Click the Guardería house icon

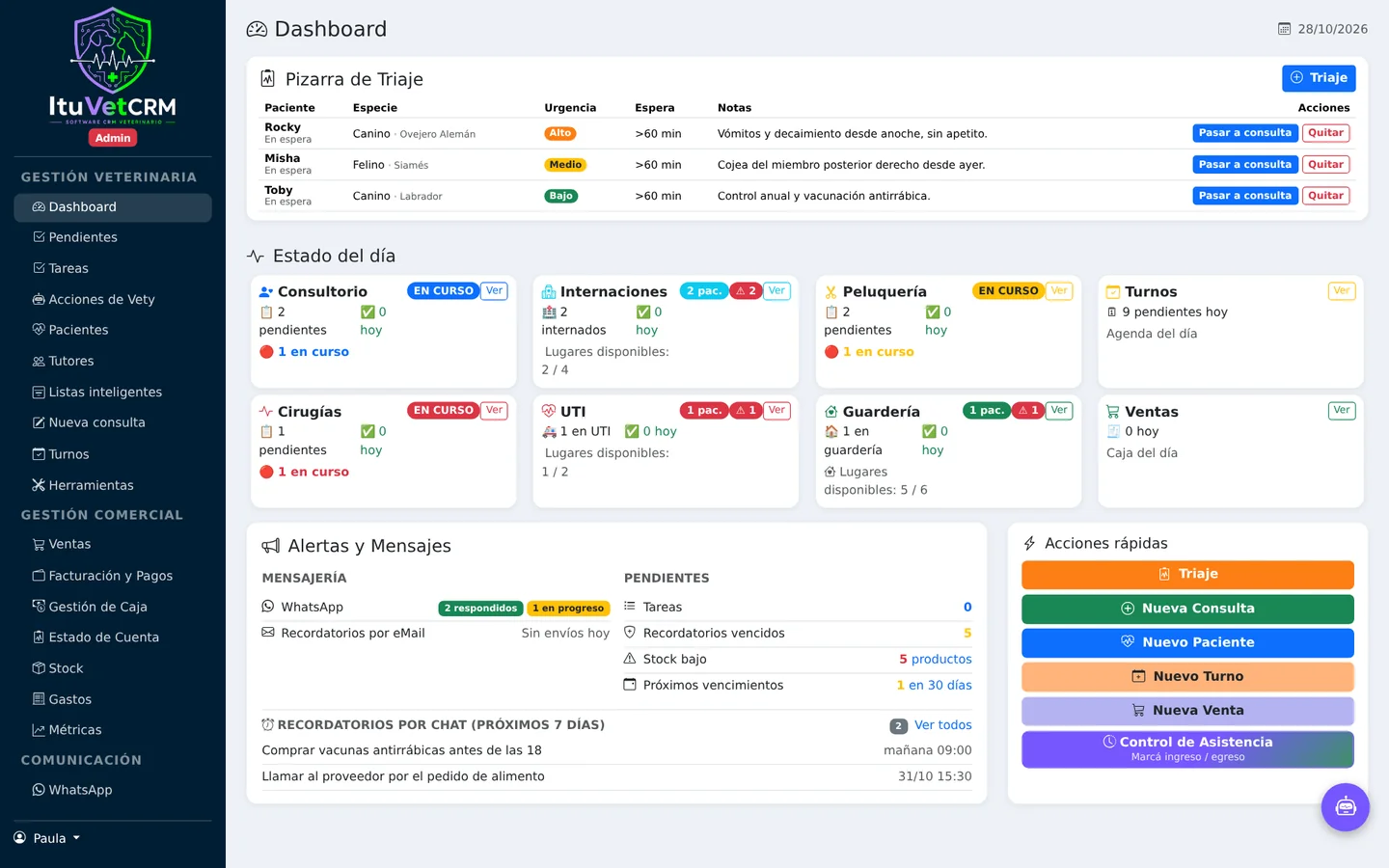pos(831,412)
